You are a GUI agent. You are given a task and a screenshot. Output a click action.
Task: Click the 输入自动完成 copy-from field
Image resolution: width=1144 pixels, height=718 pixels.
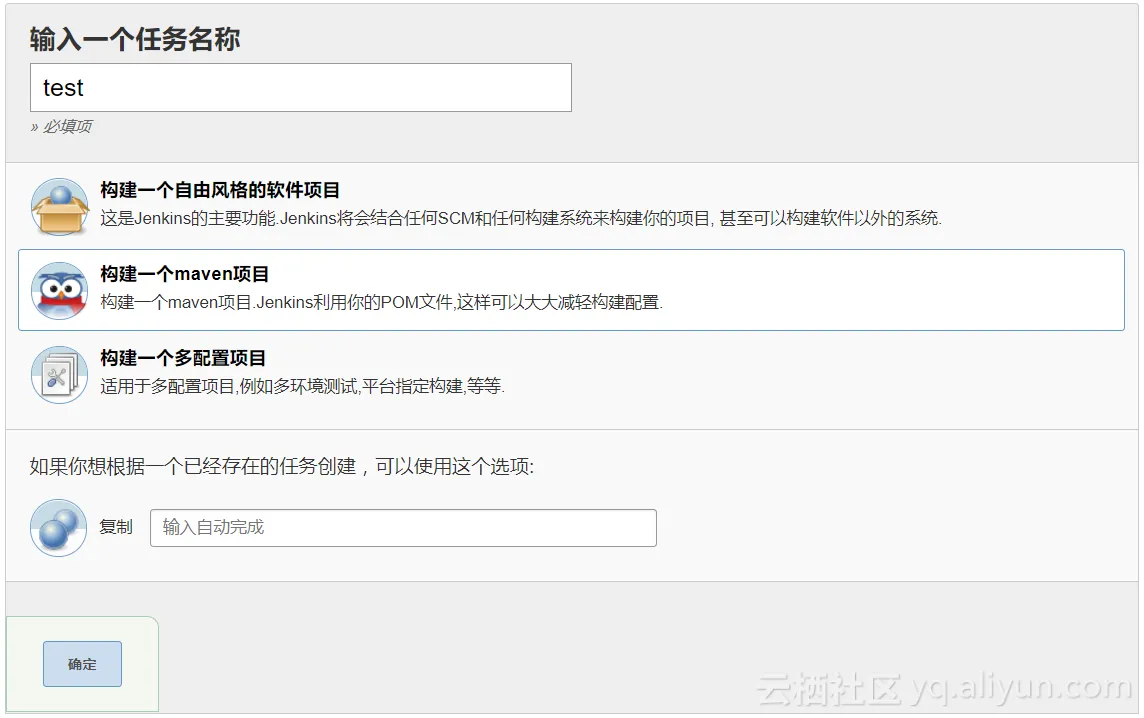(x=403, y=528)
